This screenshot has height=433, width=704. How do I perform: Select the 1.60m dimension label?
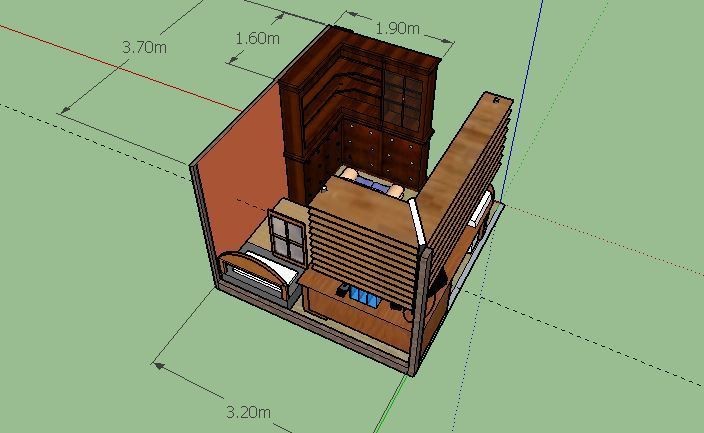(258, 38)
